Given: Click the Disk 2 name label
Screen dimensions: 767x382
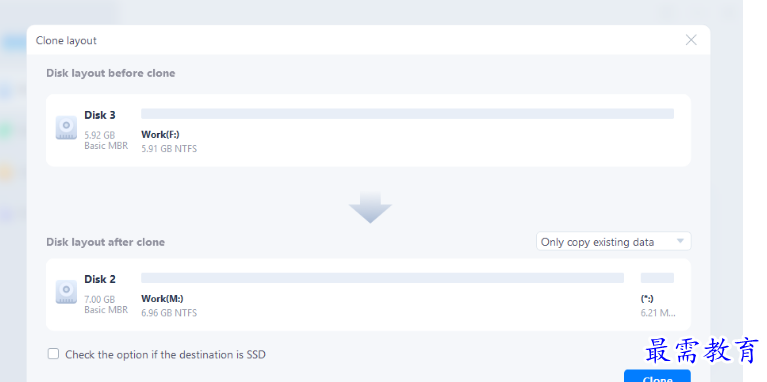Looking at the screenshot, I should coord(100,279).
